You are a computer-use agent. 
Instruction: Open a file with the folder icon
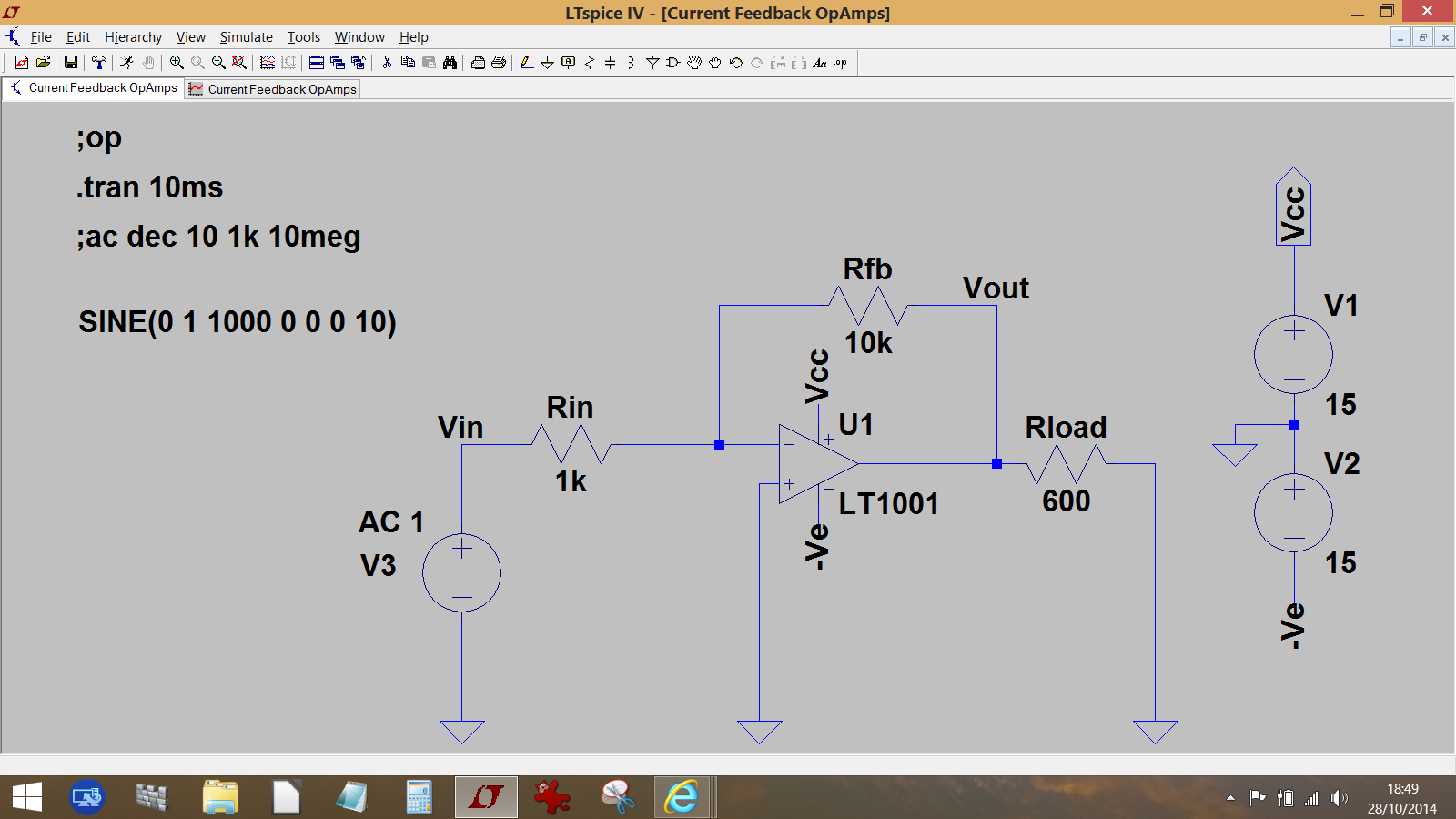(x=43, y=63)
